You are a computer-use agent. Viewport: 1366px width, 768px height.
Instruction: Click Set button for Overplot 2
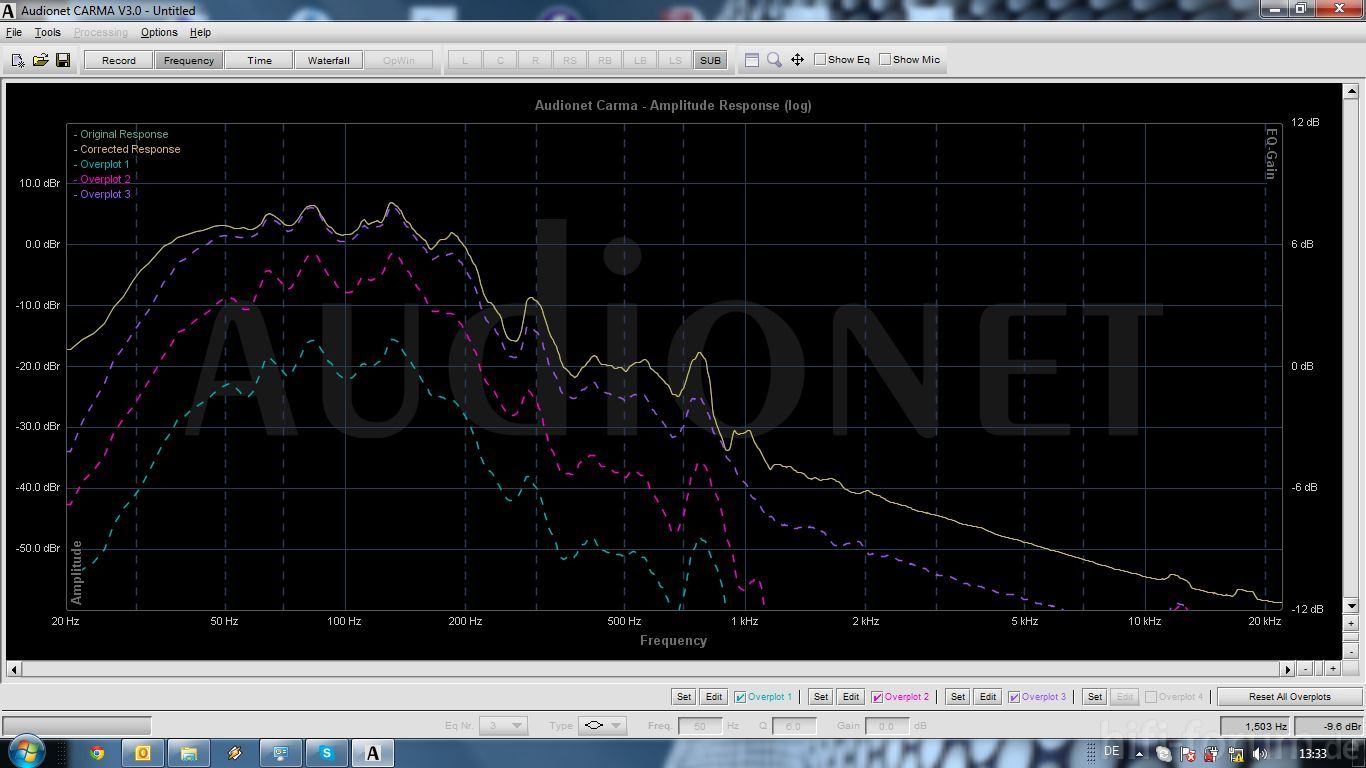pos(821,697)
